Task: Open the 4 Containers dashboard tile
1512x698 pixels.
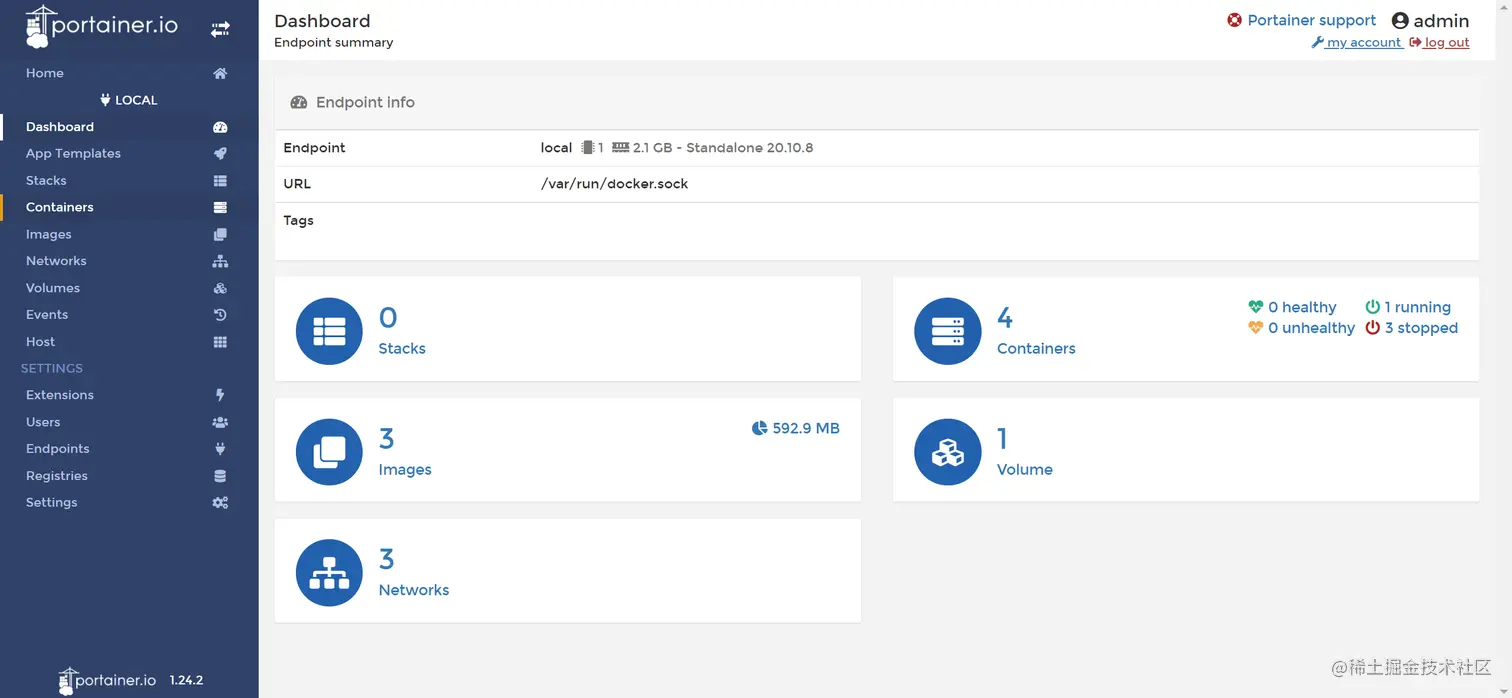Action: (1185, 329)
